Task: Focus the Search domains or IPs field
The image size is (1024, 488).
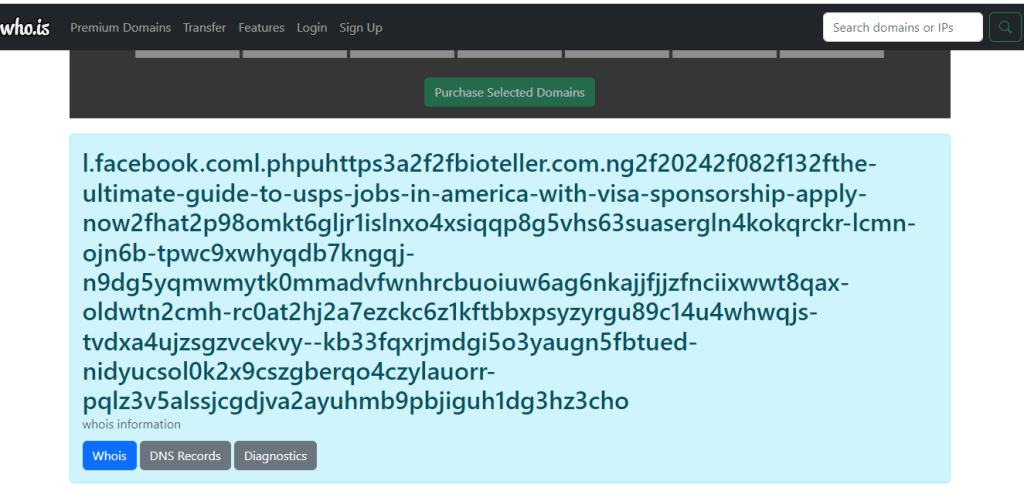Action: [902, 28]
